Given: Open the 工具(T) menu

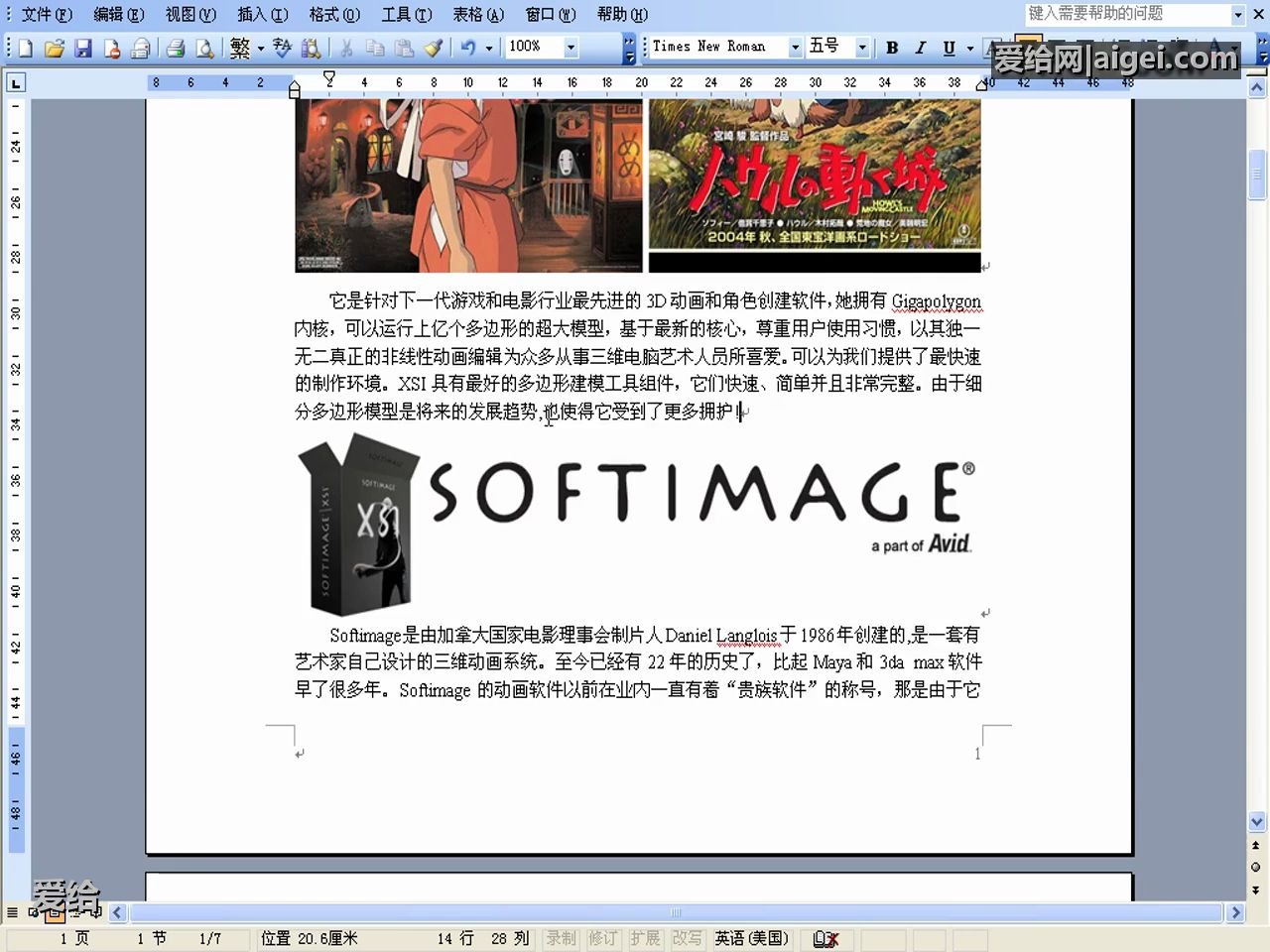Looking at the screenshot, I should 407,15.
